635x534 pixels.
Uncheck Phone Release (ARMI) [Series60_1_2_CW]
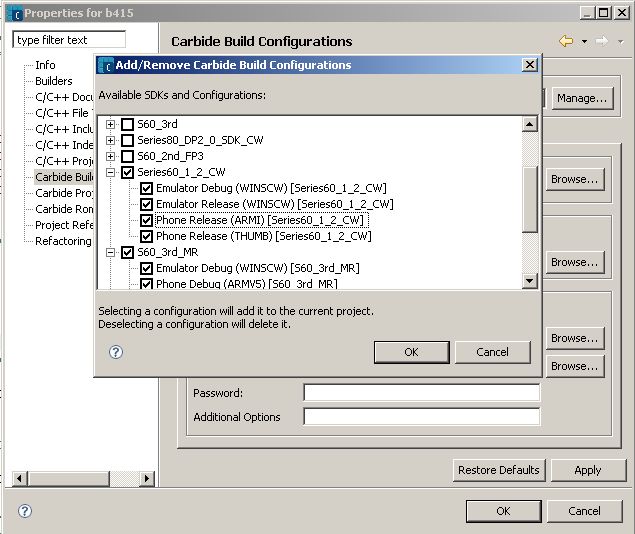tap(146, 220)
